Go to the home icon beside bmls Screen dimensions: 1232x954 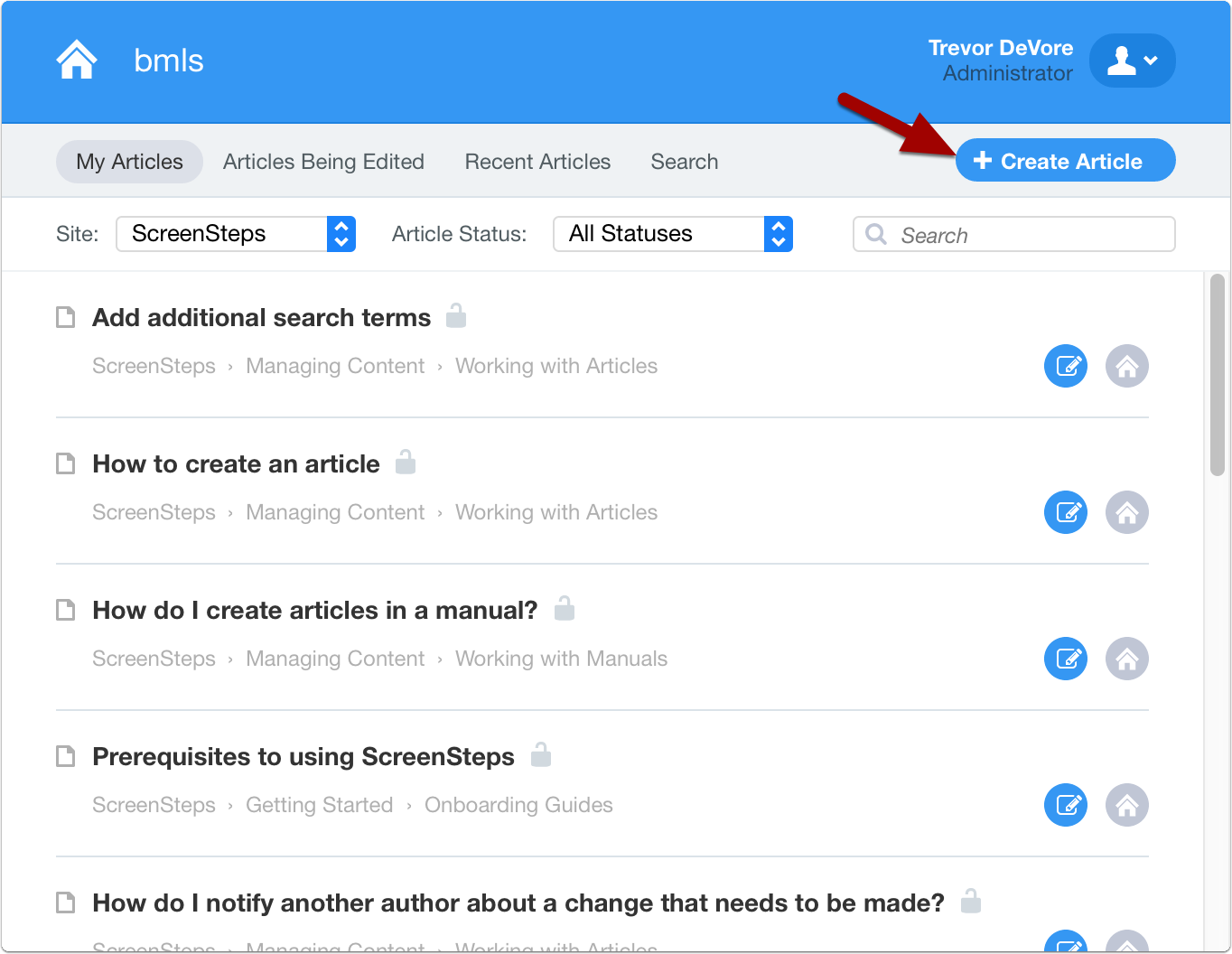click(77, 61)
